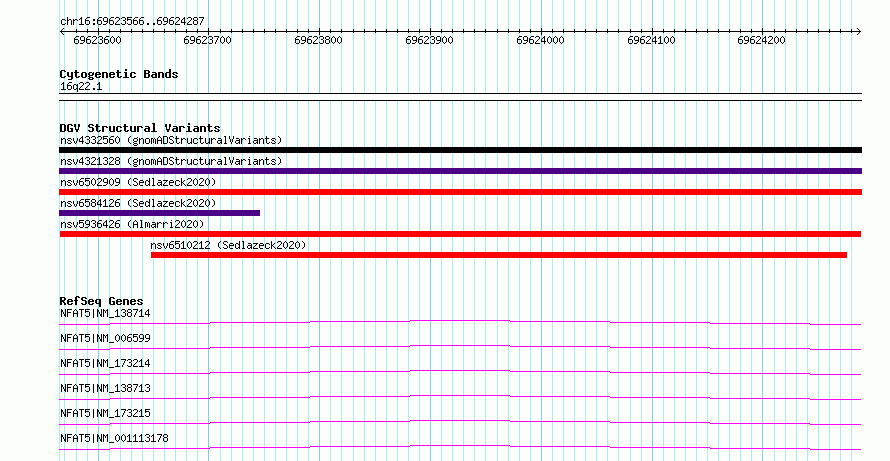Click the magenta intron line of NM_006599

[x=460, y=347]
